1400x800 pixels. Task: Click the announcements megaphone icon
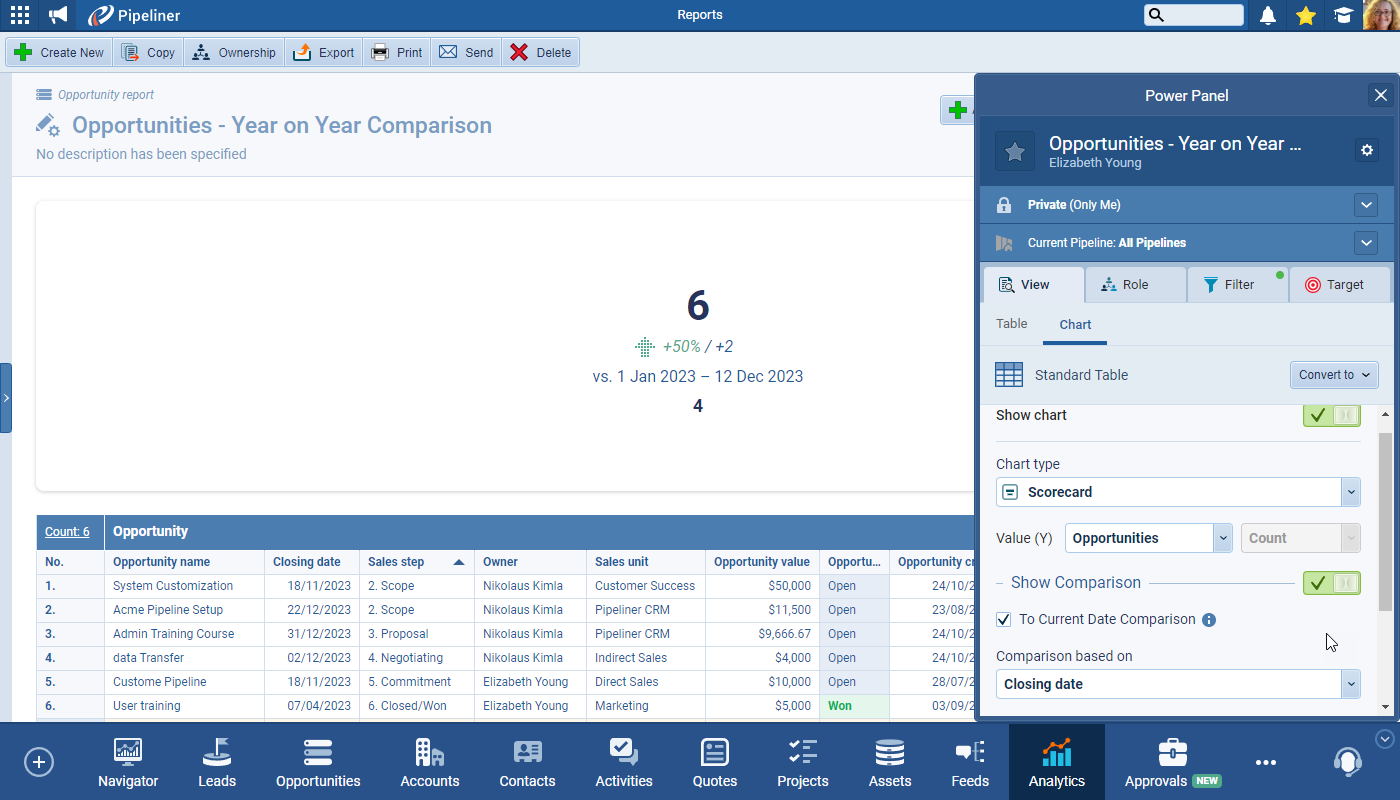[59, 15]
